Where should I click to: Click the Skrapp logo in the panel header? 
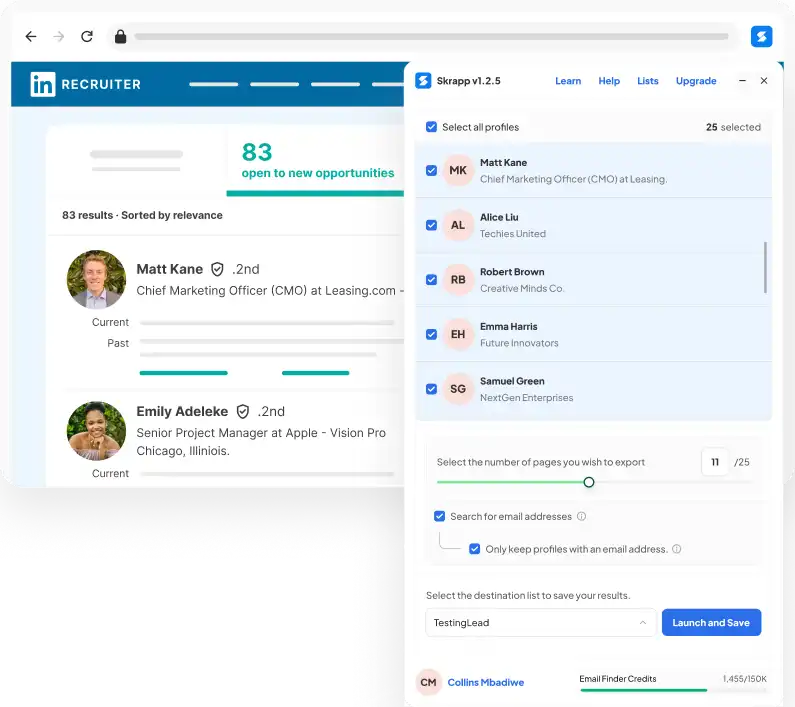point(423,81)
